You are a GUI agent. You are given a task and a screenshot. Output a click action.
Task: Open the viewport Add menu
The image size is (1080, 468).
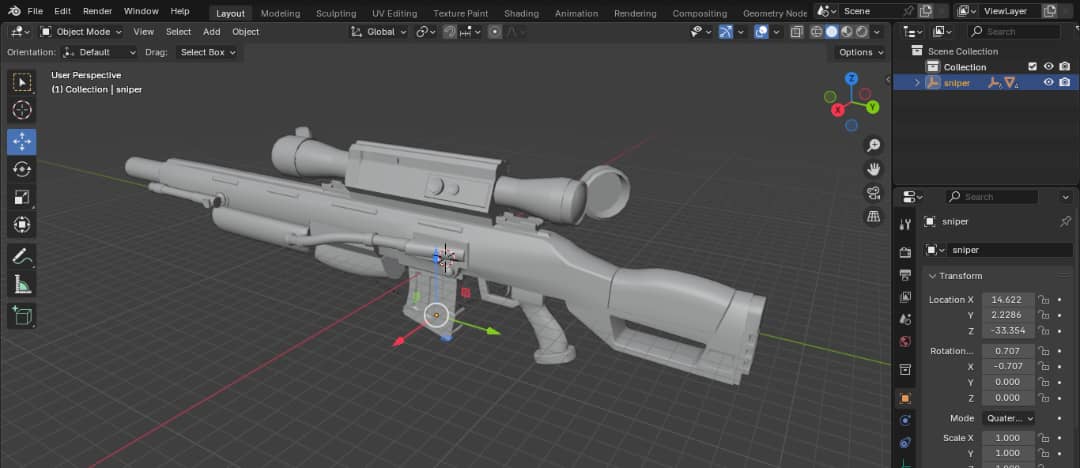211,32
